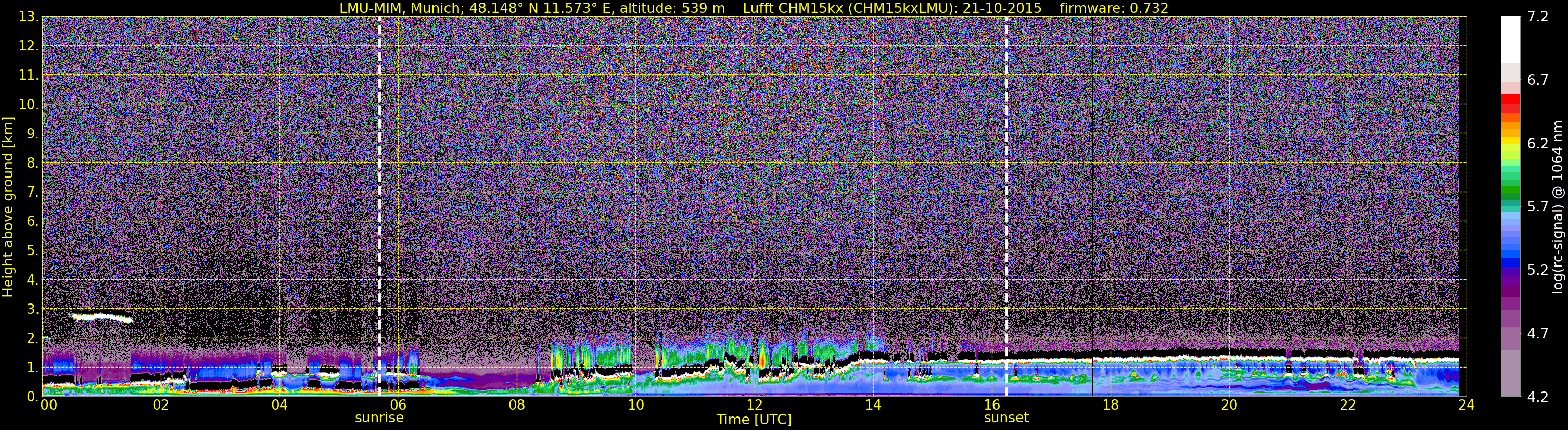Click the sunrise label below the axis
1568x430 pixels.
tap(379, 418)
